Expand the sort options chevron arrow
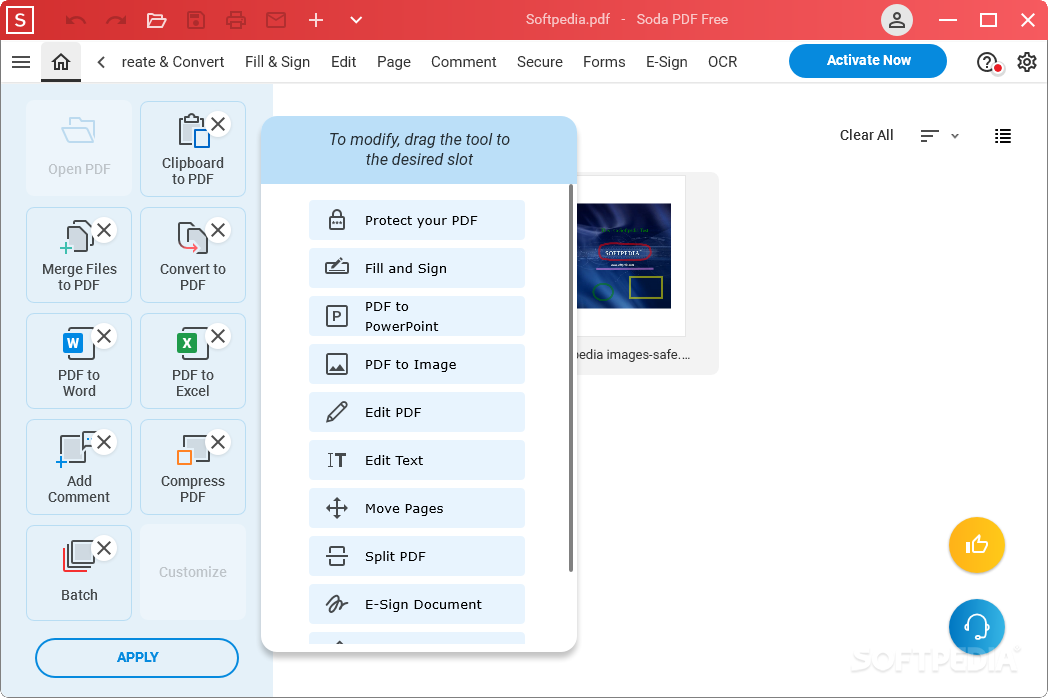The width and height of the screenshot is (1048, 698). [x=955, y=136]
